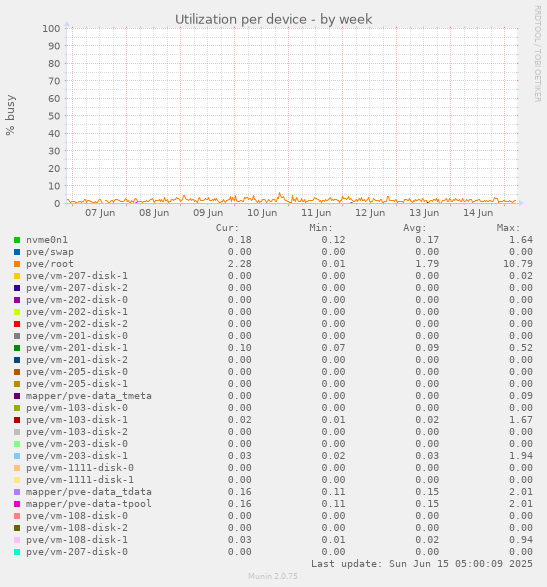
Task: Click the magenta mapper/pve-data-tpool swatch
Action: (17, 504)
